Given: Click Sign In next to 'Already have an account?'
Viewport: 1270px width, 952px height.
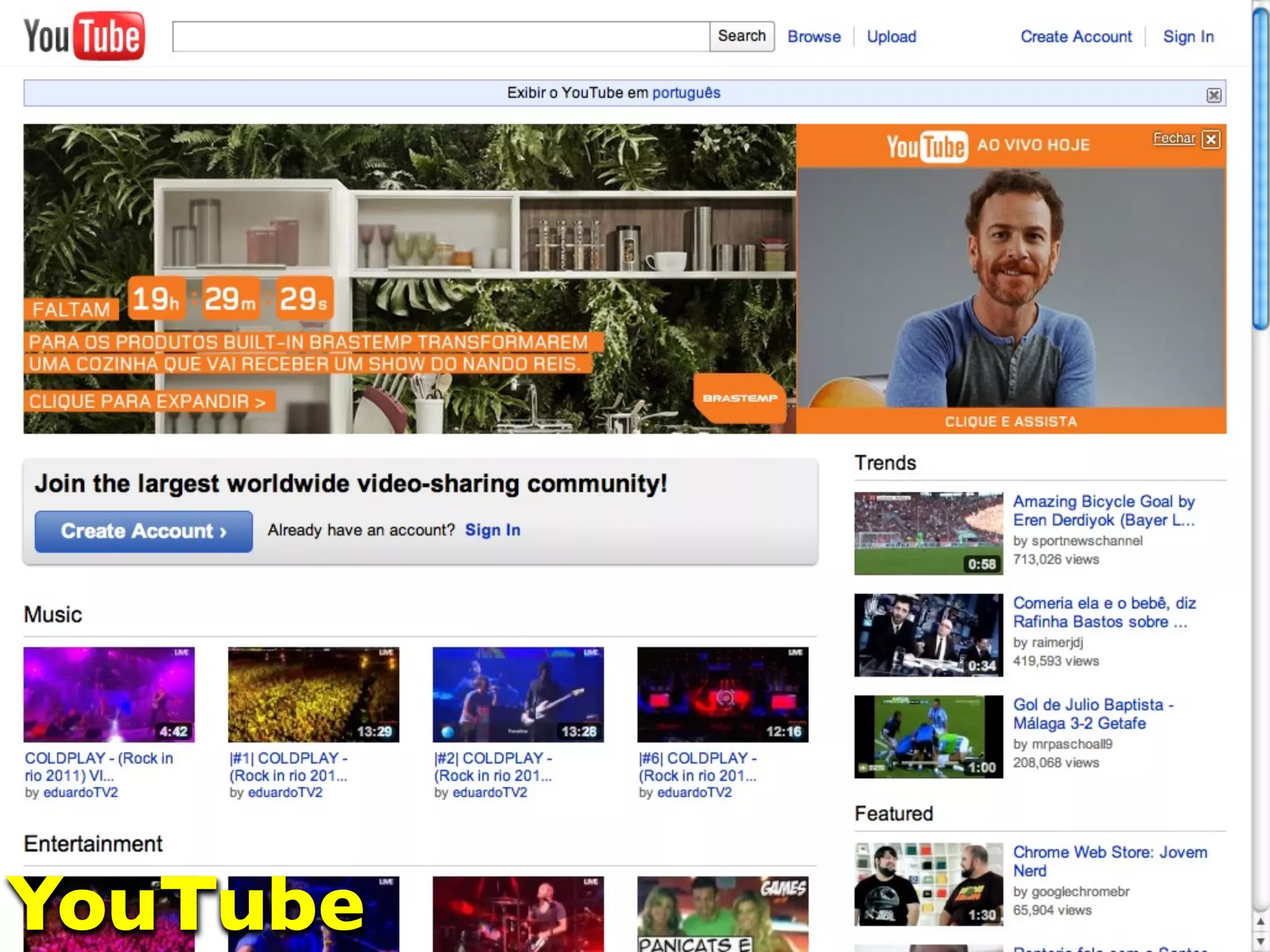Looking at the screenshot, I should pyautogui.click(x=492, y=530).
